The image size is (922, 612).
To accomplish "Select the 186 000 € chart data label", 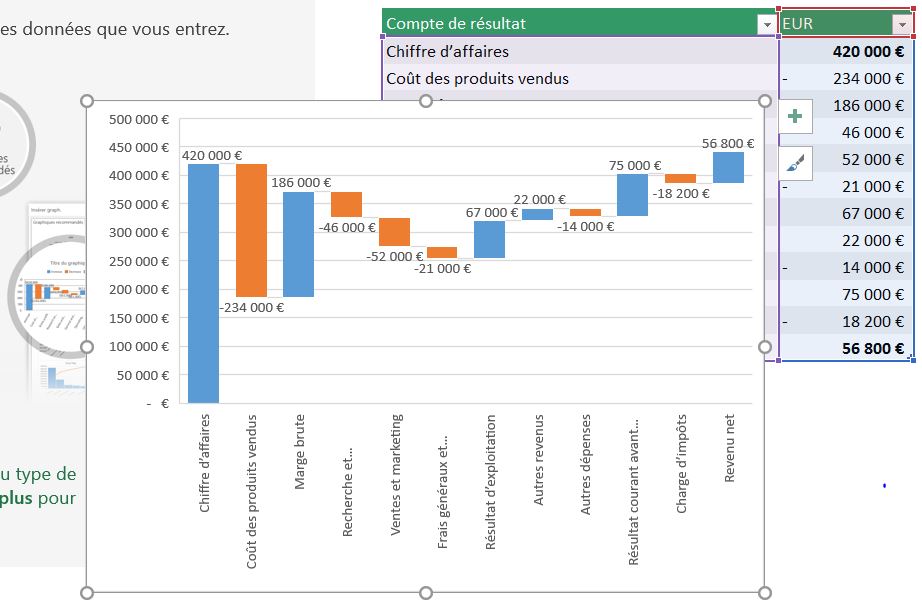I will 301,183.
